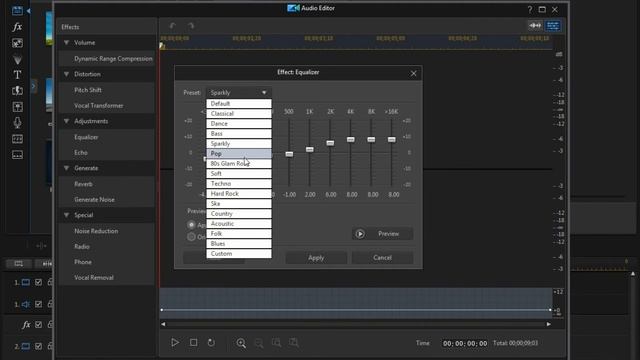Click the fit zoom icon
This screenshot has width=640, height=360.
pos(294,343)
